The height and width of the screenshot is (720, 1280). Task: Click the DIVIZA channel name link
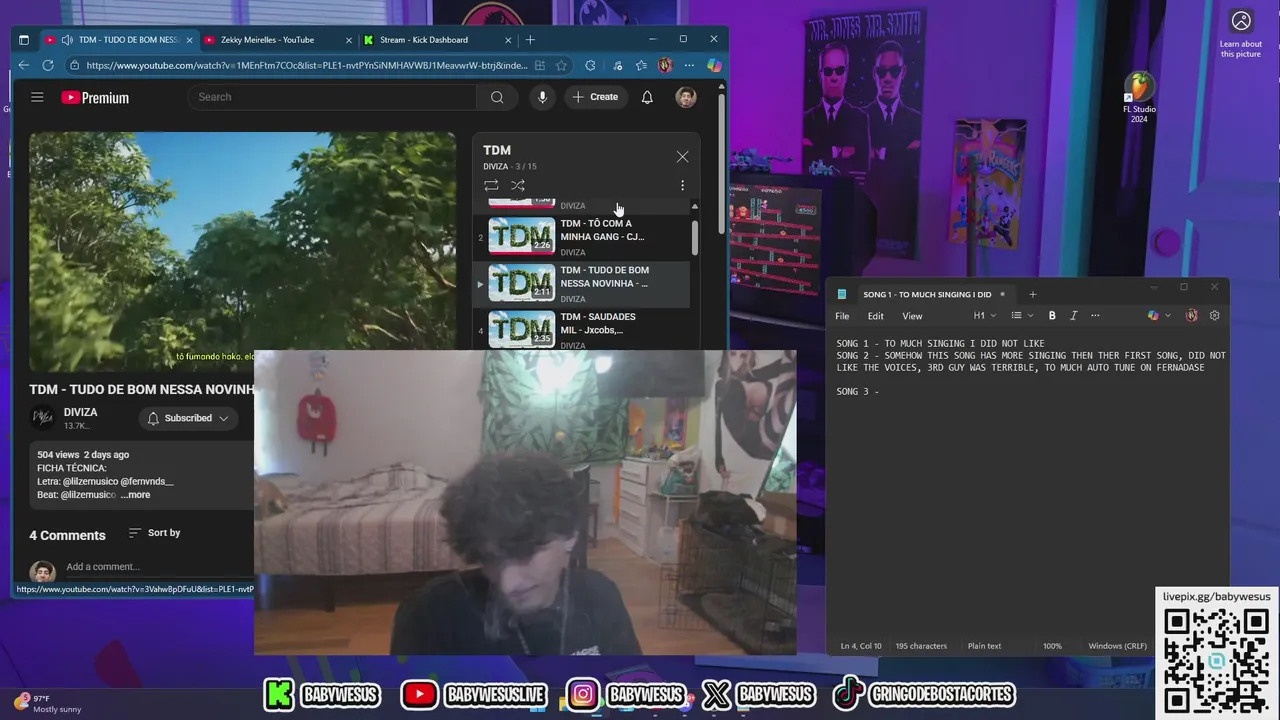[x=81, y=412]
